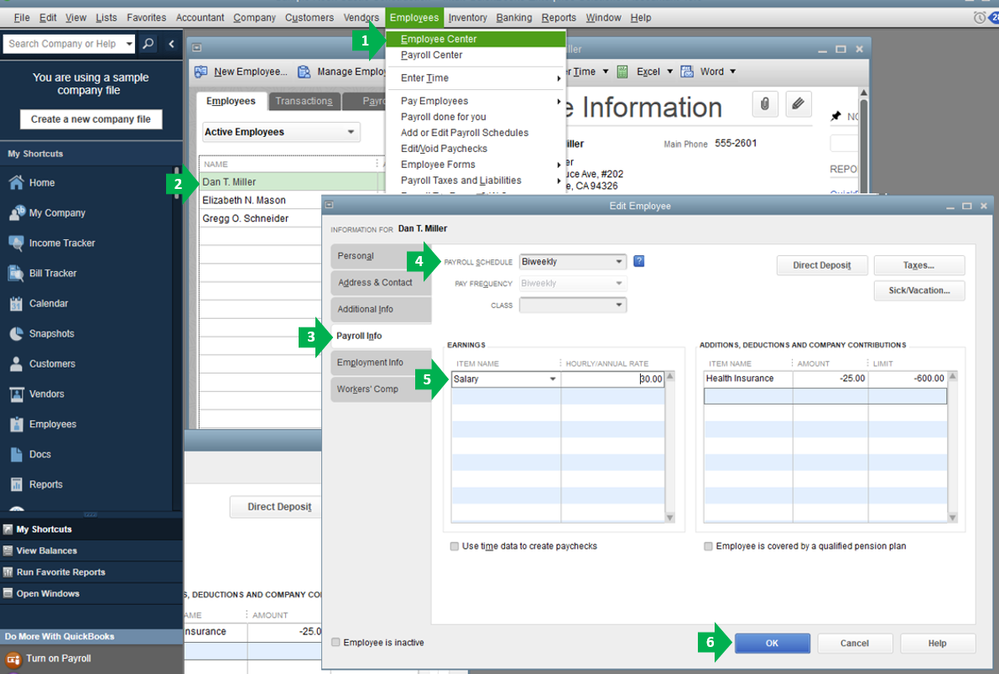Image resolution: width=999 pixels, height=674 pixels.
Task: Open Customers shortcut in sidebar
Action: pyautogui.click(x=52, y=364)
